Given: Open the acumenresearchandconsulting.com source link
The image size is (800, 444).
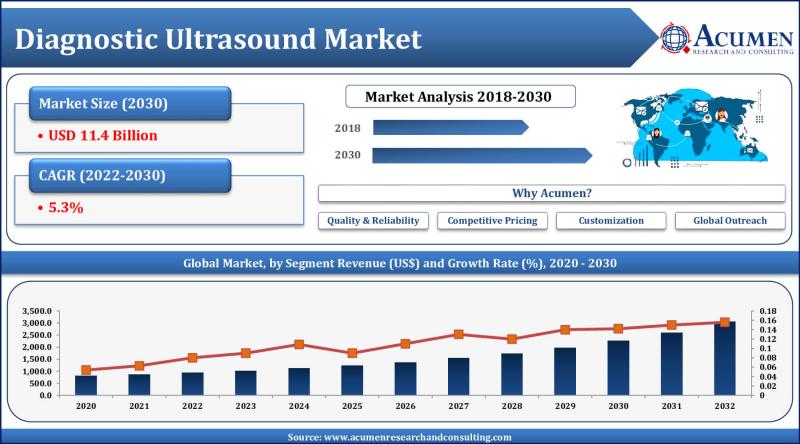Looking at the screenshot, I should (x=418, y=437).
